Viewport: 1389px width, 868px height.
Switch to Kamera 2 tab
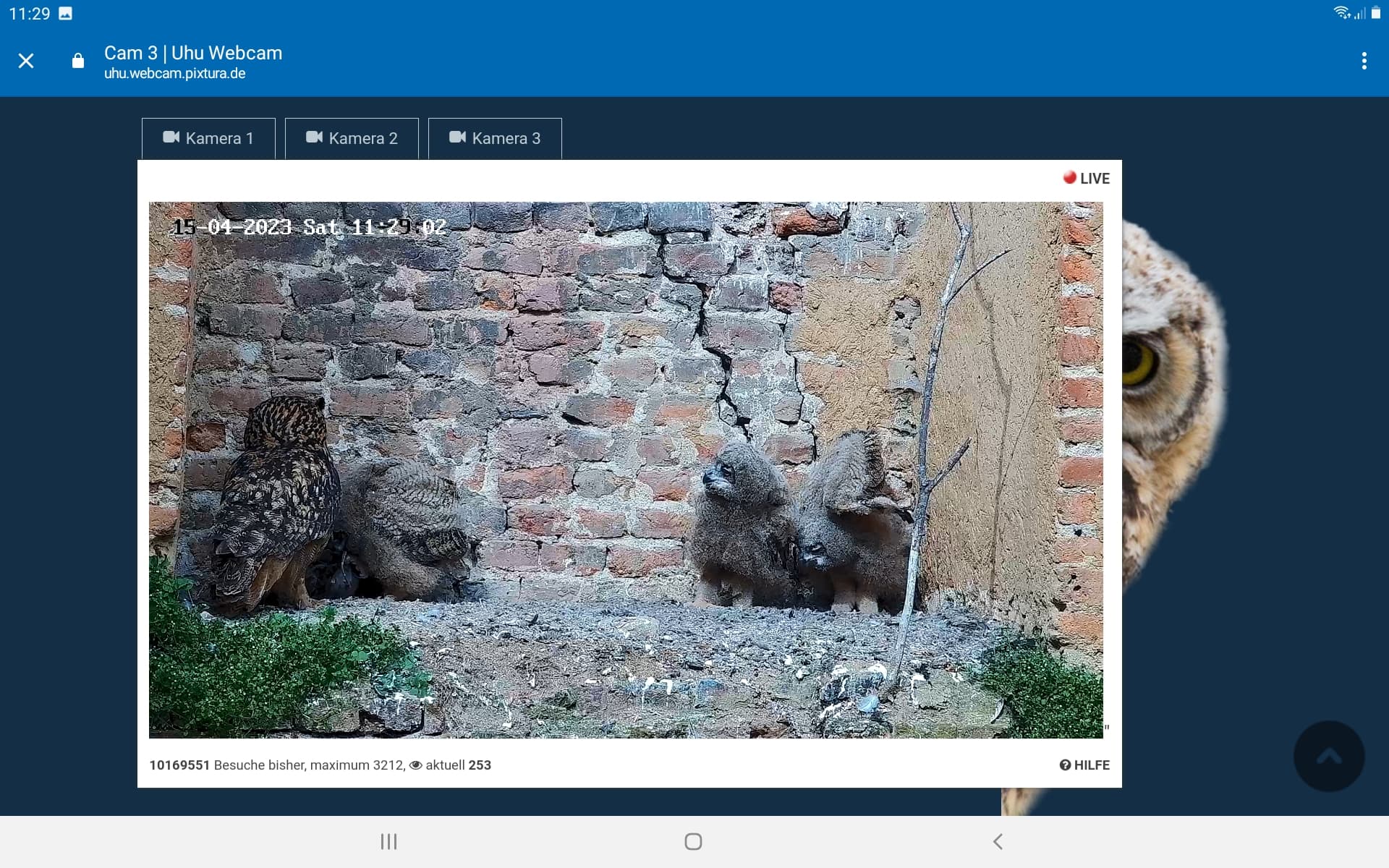pos(352,138)
